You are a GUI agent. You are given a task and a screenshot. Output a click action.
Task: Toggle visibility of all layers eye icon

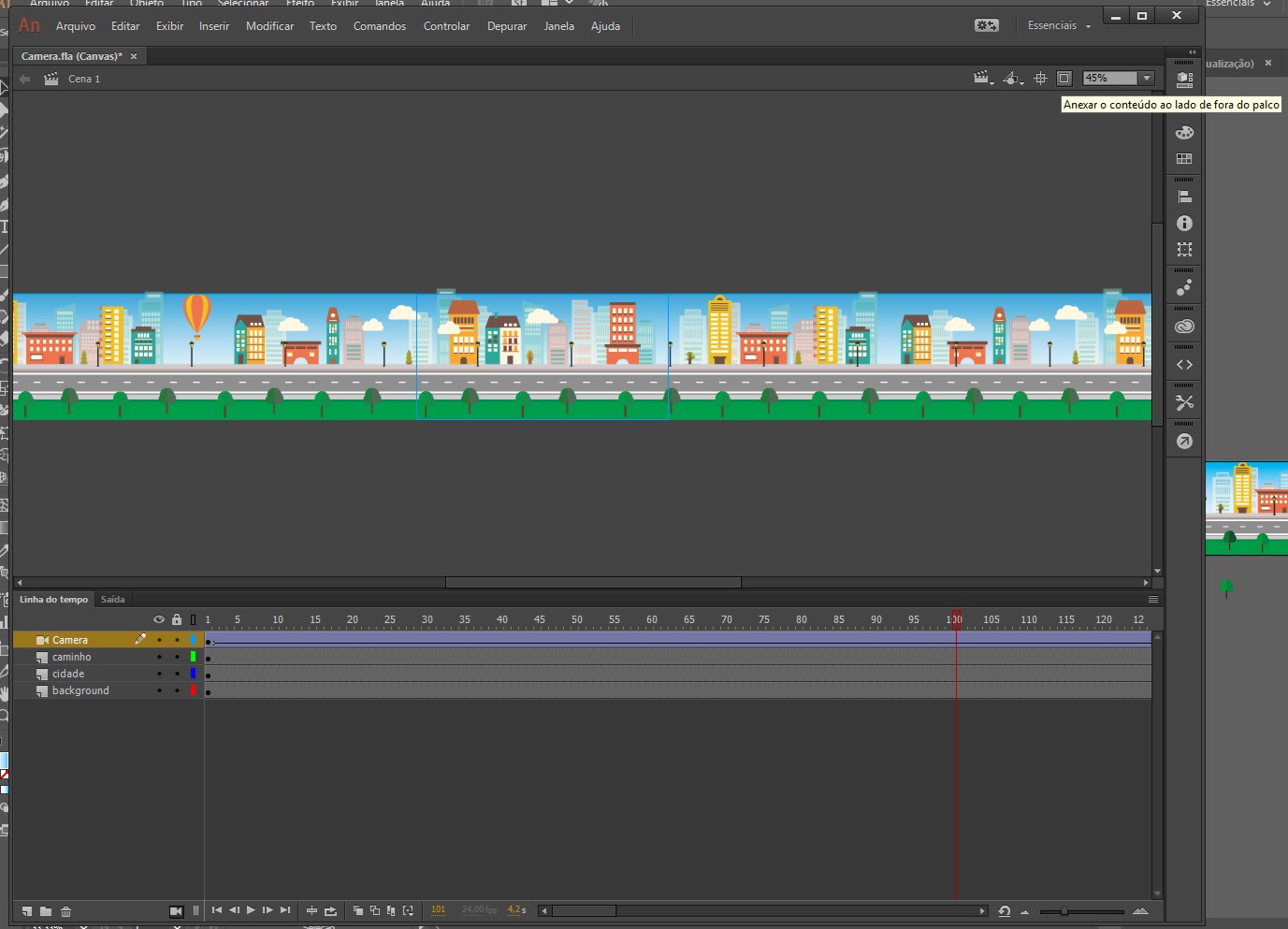click(x=159, y=619)
